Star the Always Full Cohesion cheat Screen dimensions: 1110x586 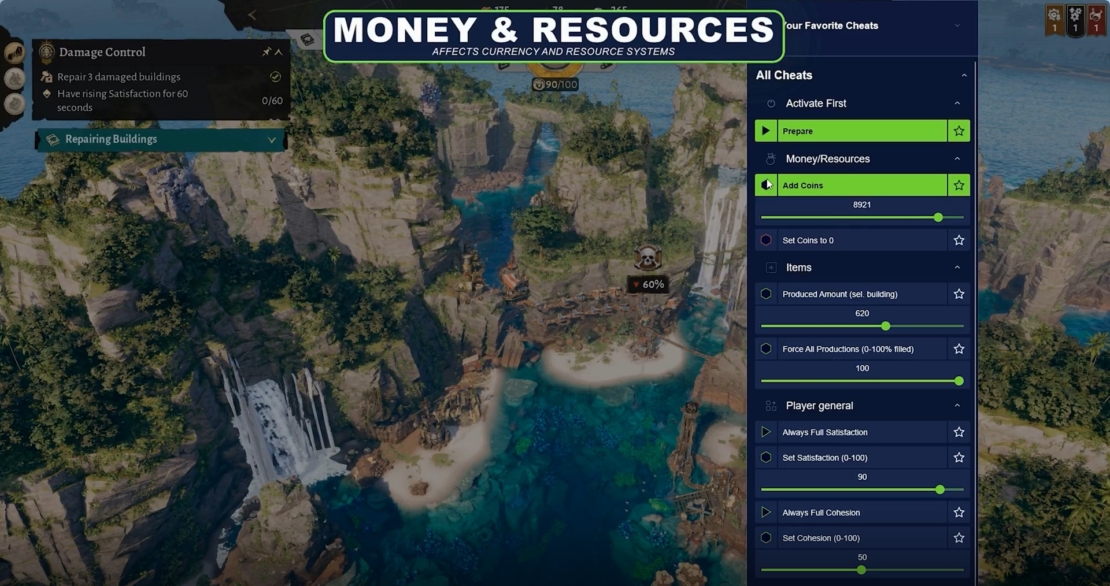959,512
